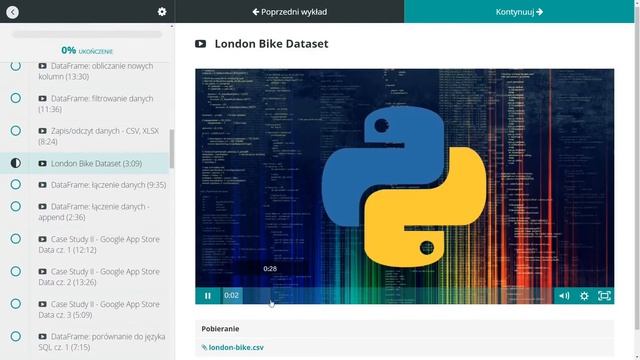
Task: Click video icon for London Bike Dataset row
Action: coord(42,163)
